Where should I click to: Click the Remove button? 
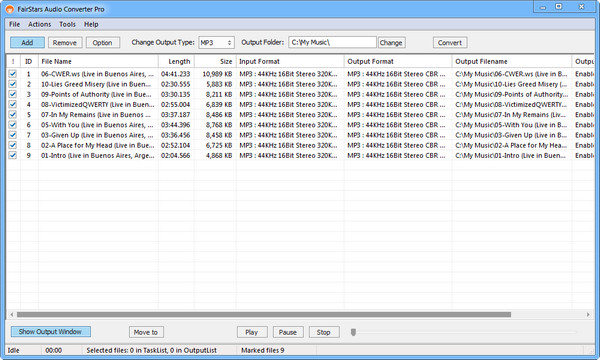click(x=65, y=42)
